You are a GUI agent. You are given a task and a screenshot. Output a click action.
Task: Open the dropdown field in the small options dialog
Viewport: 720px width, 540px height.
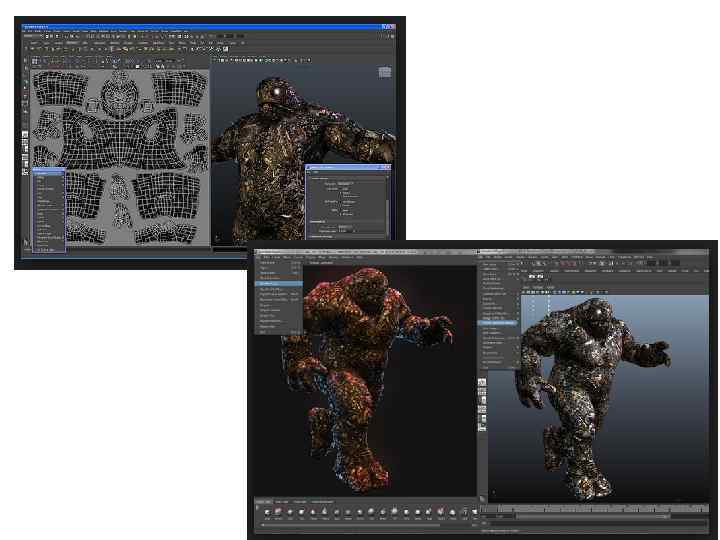pos(346,183)
